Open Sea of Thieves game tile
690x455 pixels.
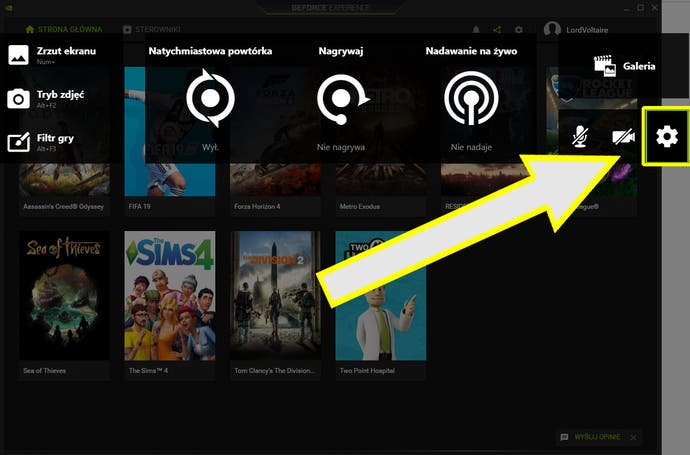tap(64, 296)
